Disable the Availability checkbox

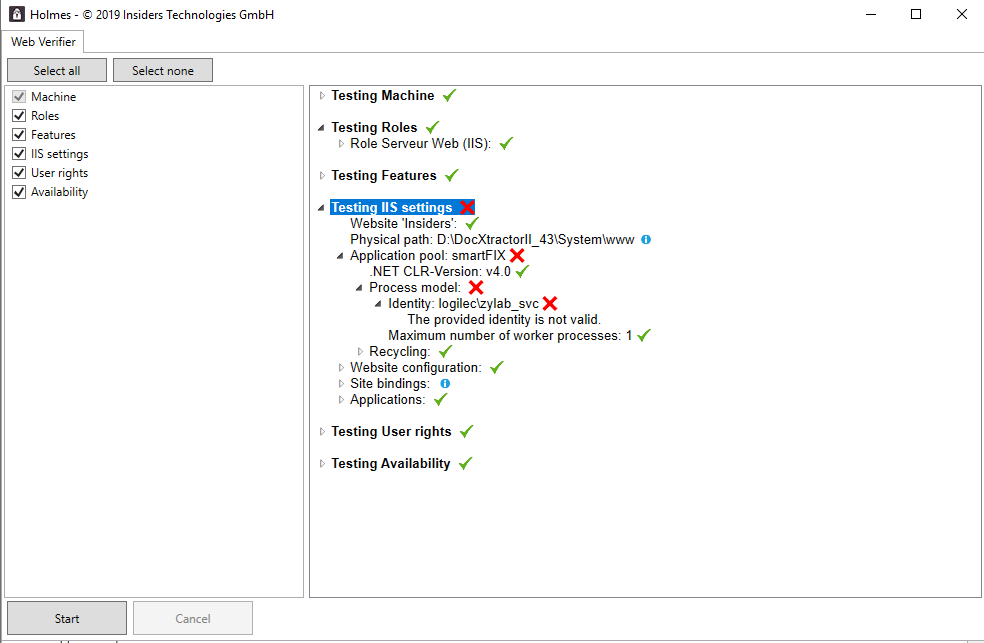pyautogui.click(x=18, y=192)
